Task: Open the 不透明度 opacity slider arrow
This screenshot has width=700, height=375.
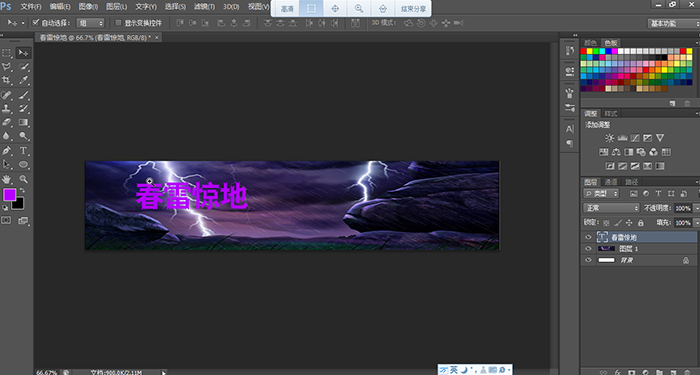Action: 696,208
